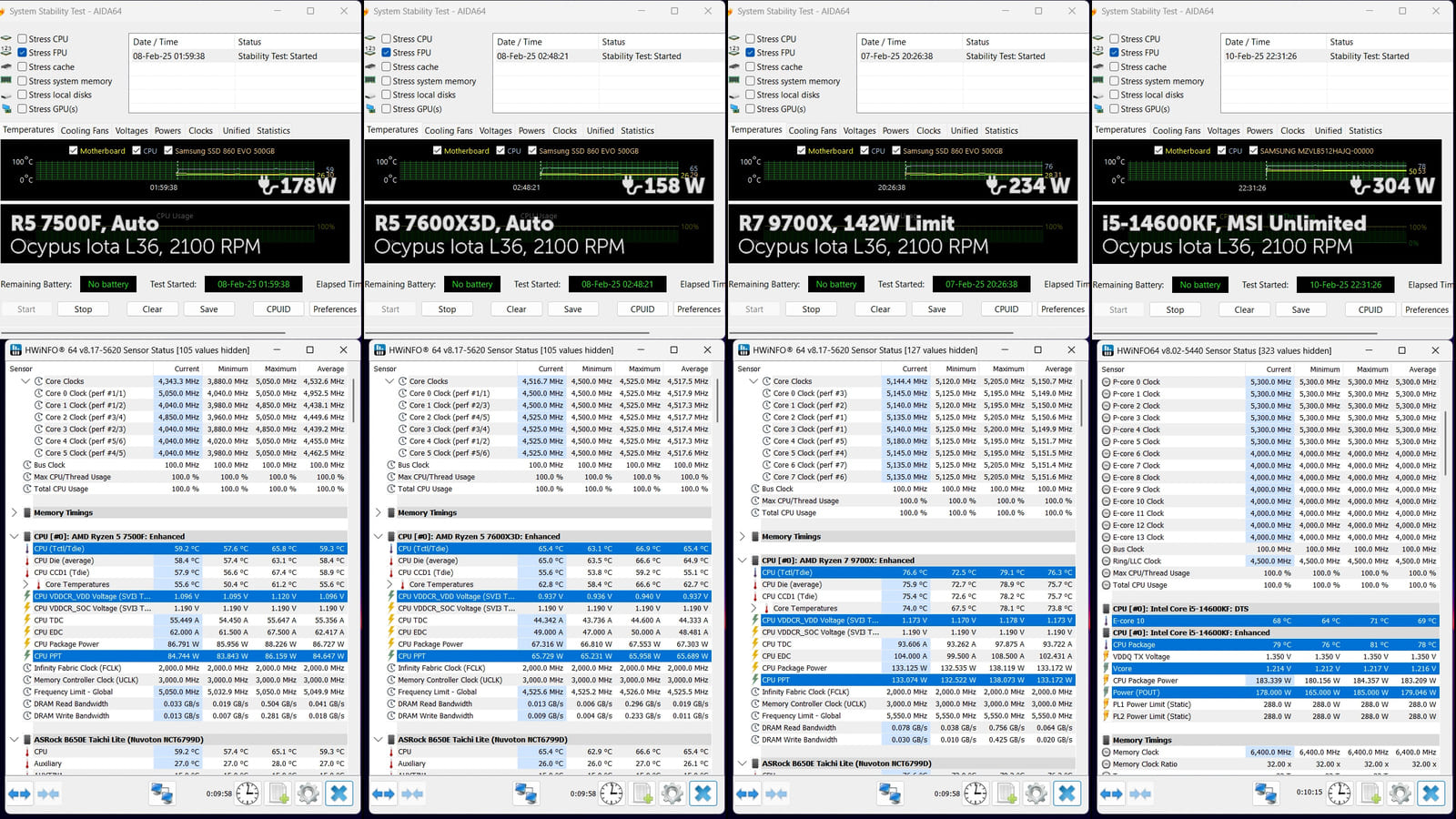Open Unified tab in R7 9700X AIDA64 window
The height and width of the screenshot is (819, 1456).
(965, 131)
